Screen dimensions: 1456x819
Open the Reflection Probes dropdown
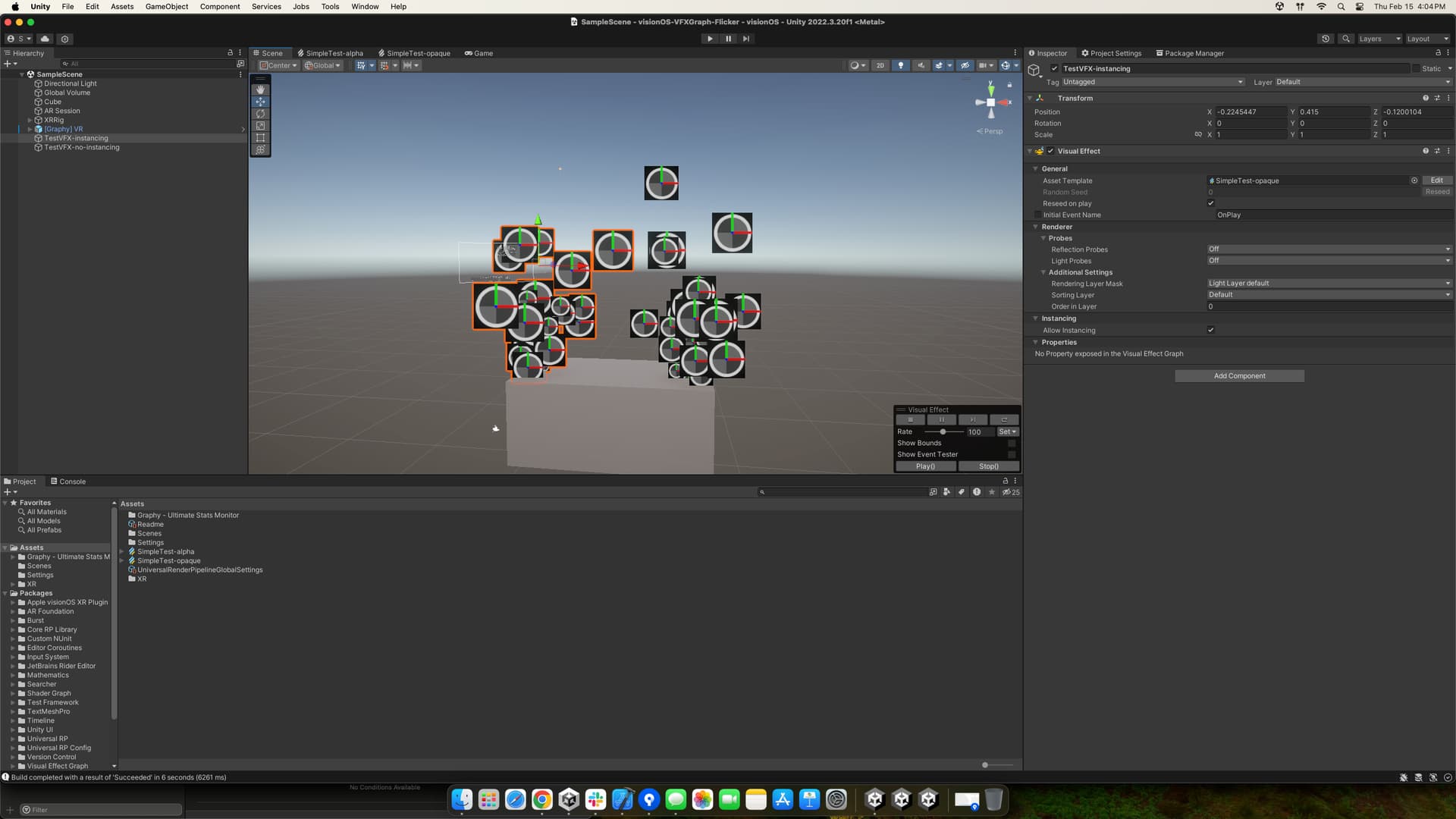[1329, 249]
